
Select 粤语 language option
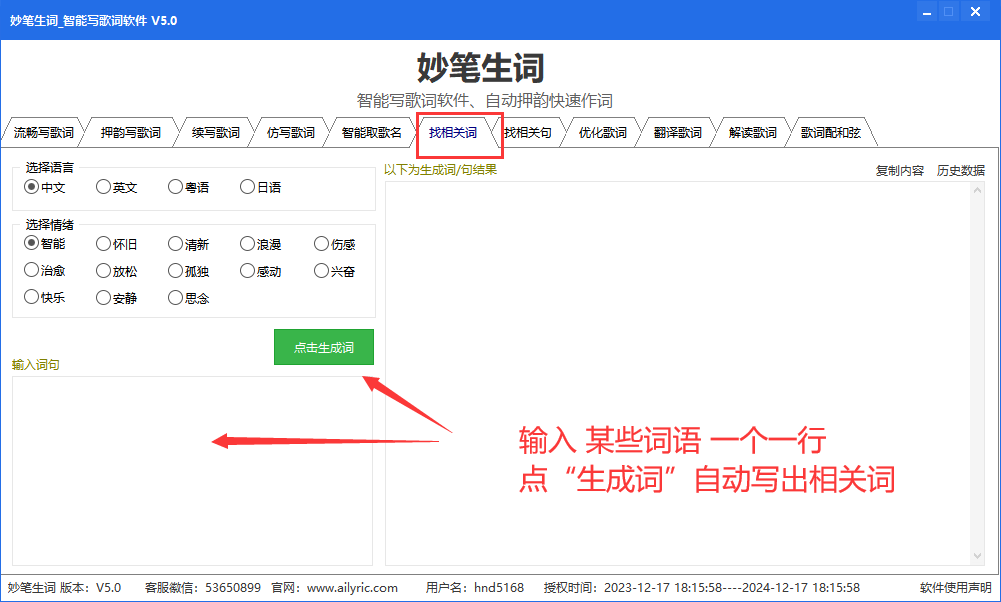point(188,187)
